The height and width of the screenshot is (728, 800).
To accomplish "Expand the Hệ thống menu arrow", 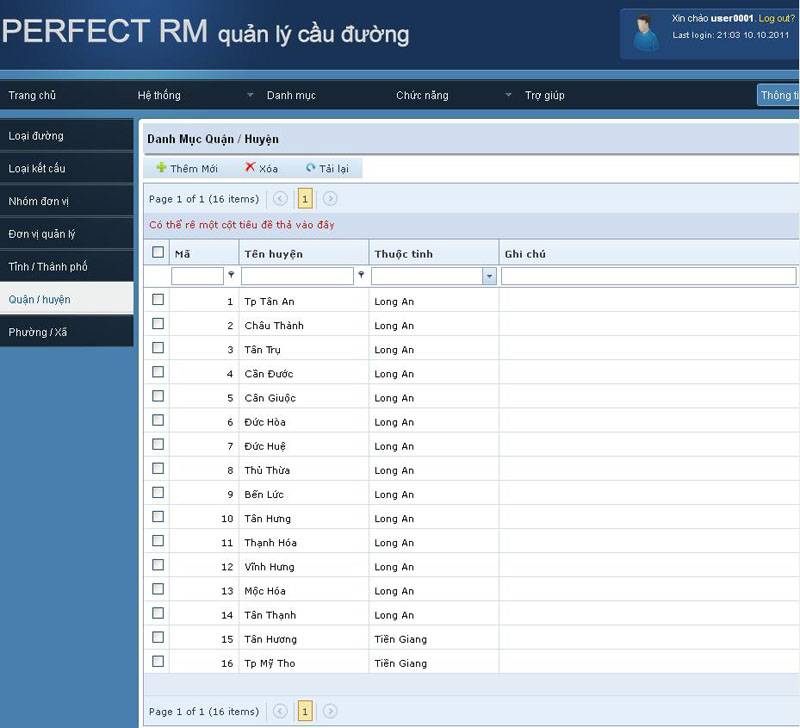I will pyautogui.click(x=250, y=94).
